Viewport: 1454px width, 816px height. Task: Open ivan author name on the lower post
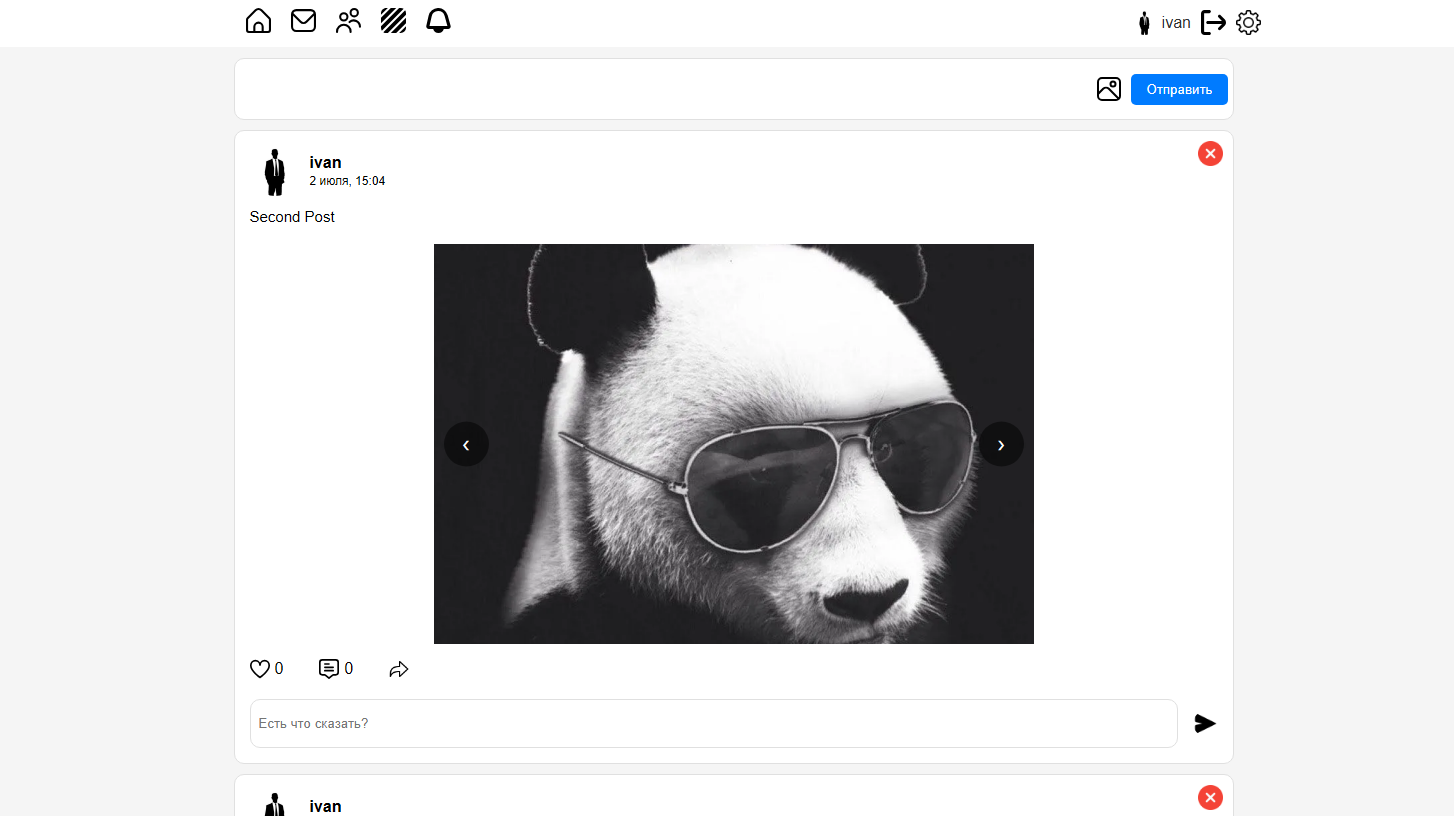pyautogui.click(x=325, y=806)
